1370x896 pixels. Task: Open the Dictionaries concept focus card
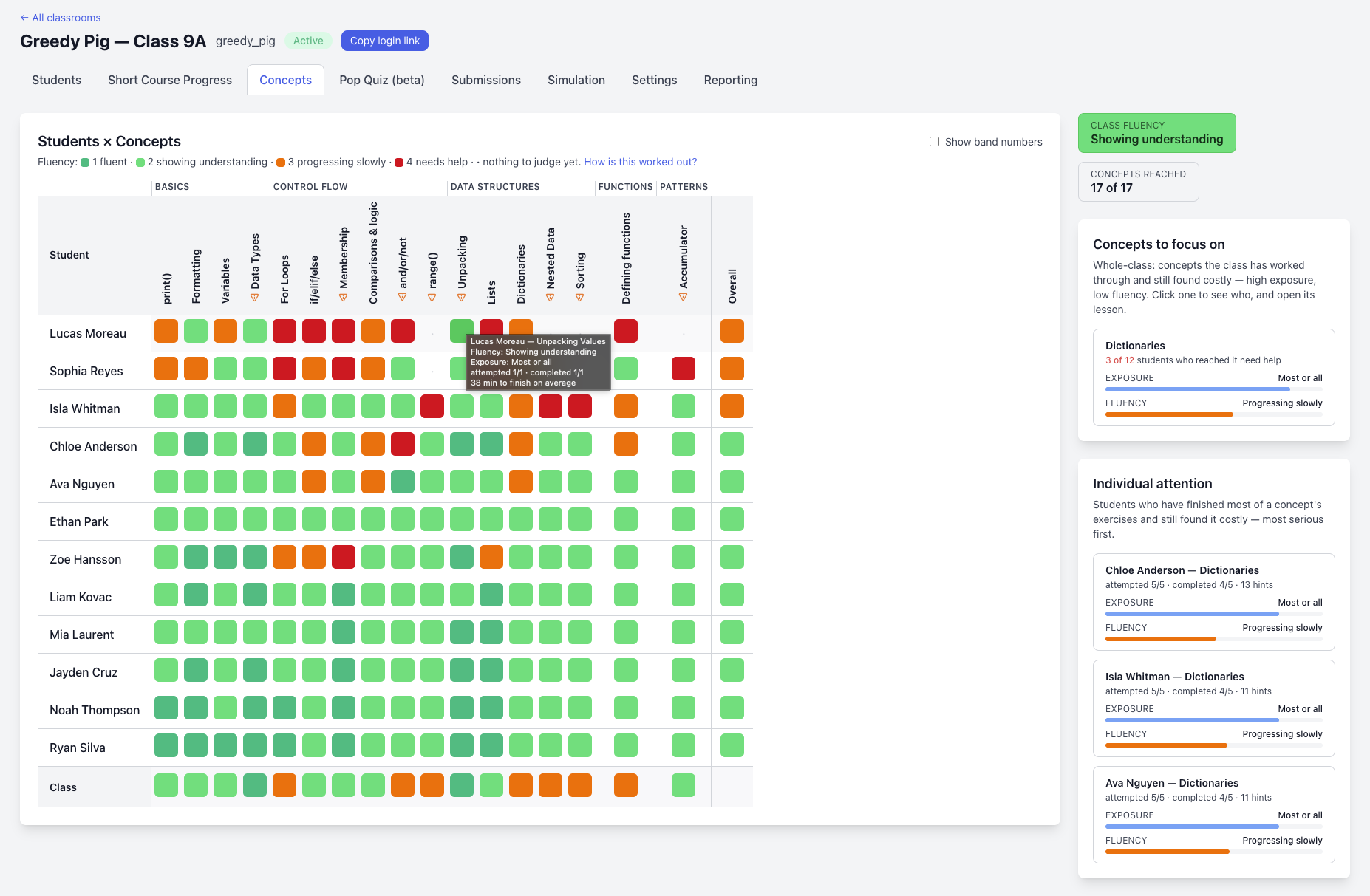click(1214, 377)
